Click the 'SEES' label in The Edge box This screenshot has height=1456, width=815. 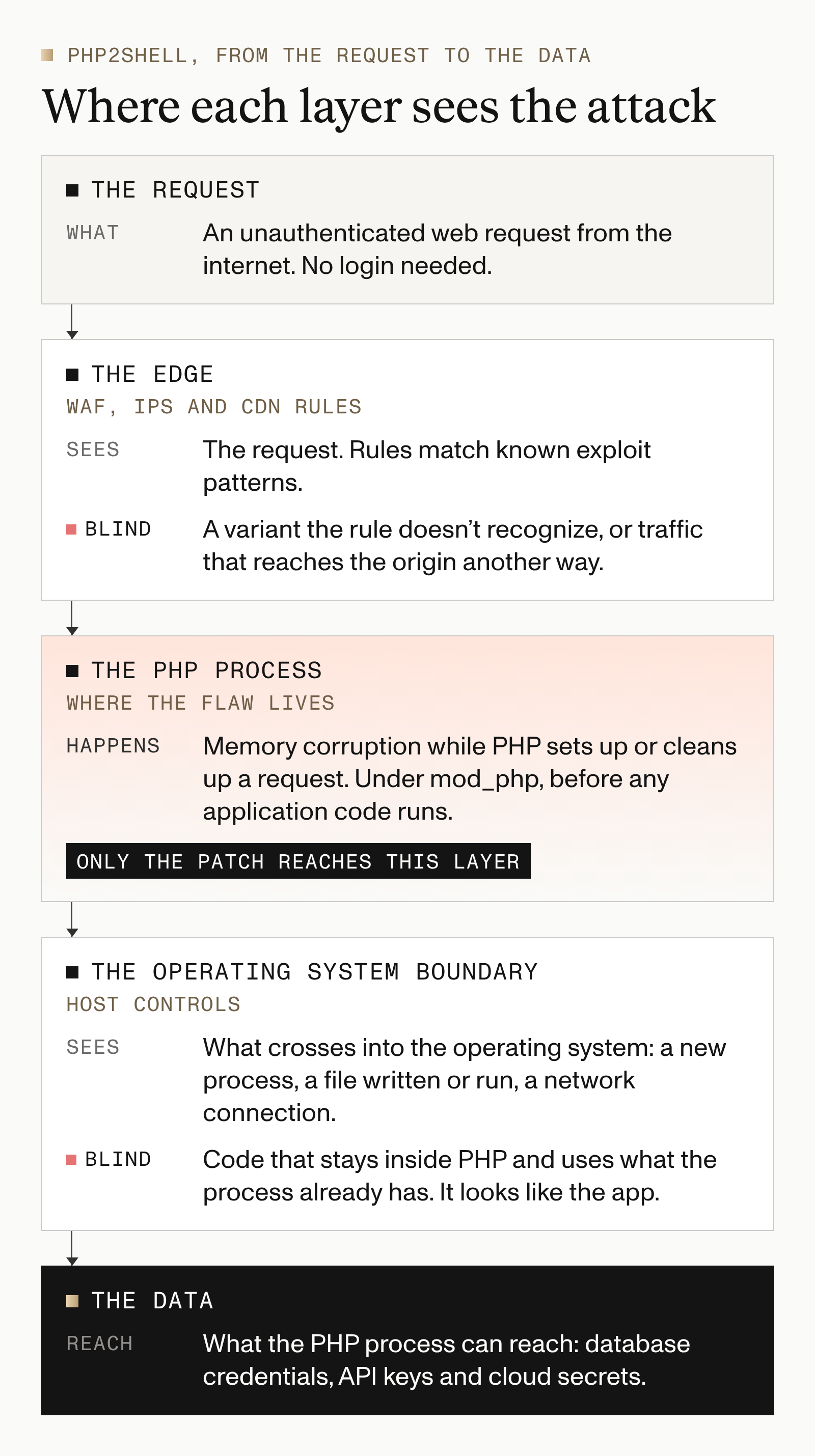pyautogui.click(x=93, y=450)
